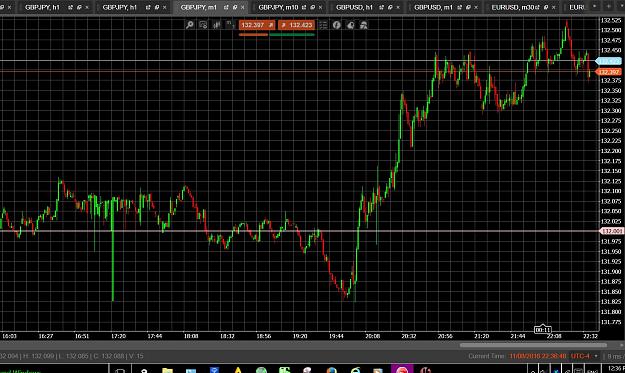Open the market depth icon beside Buy

pos(323,25)
